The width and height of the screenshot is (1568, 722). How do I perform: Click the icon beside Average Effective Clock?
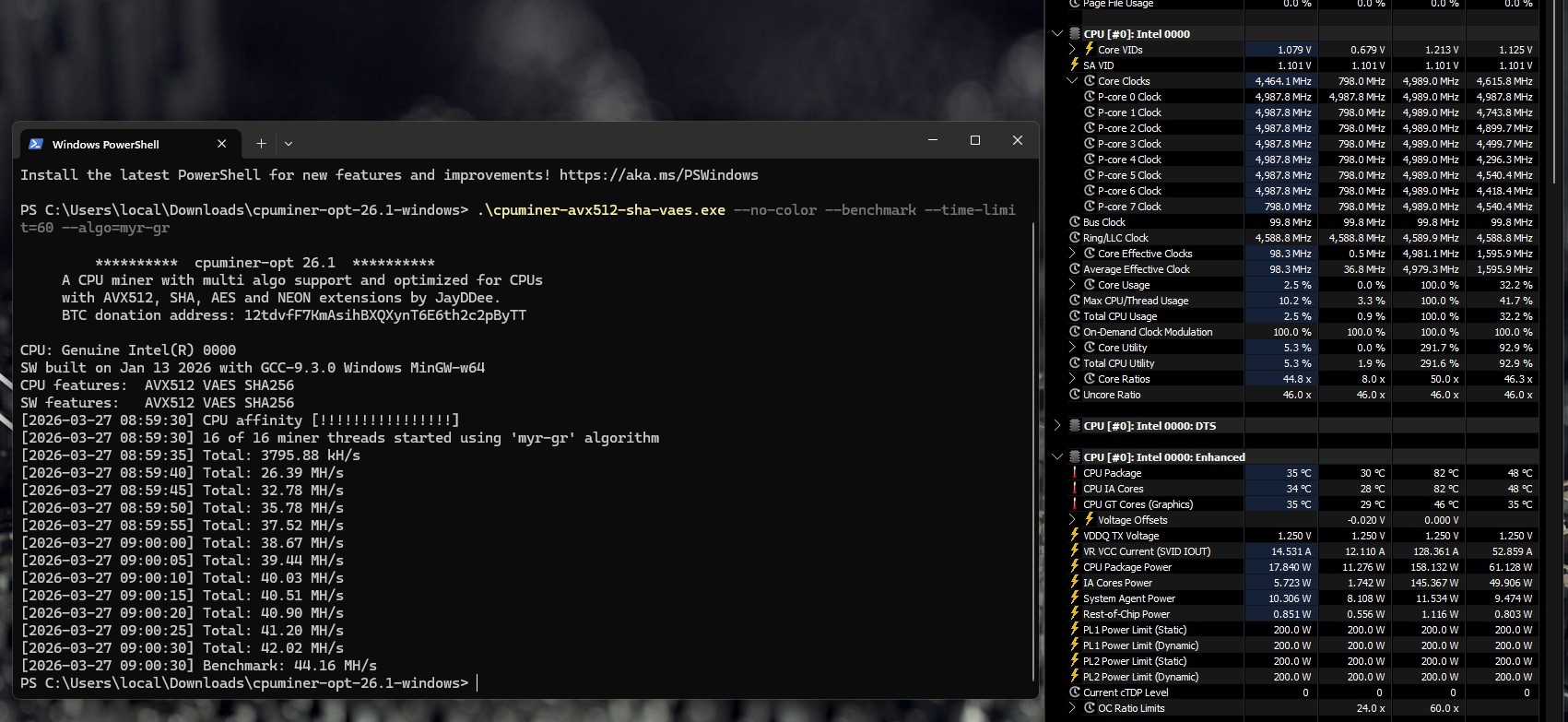pos(1075,269)
